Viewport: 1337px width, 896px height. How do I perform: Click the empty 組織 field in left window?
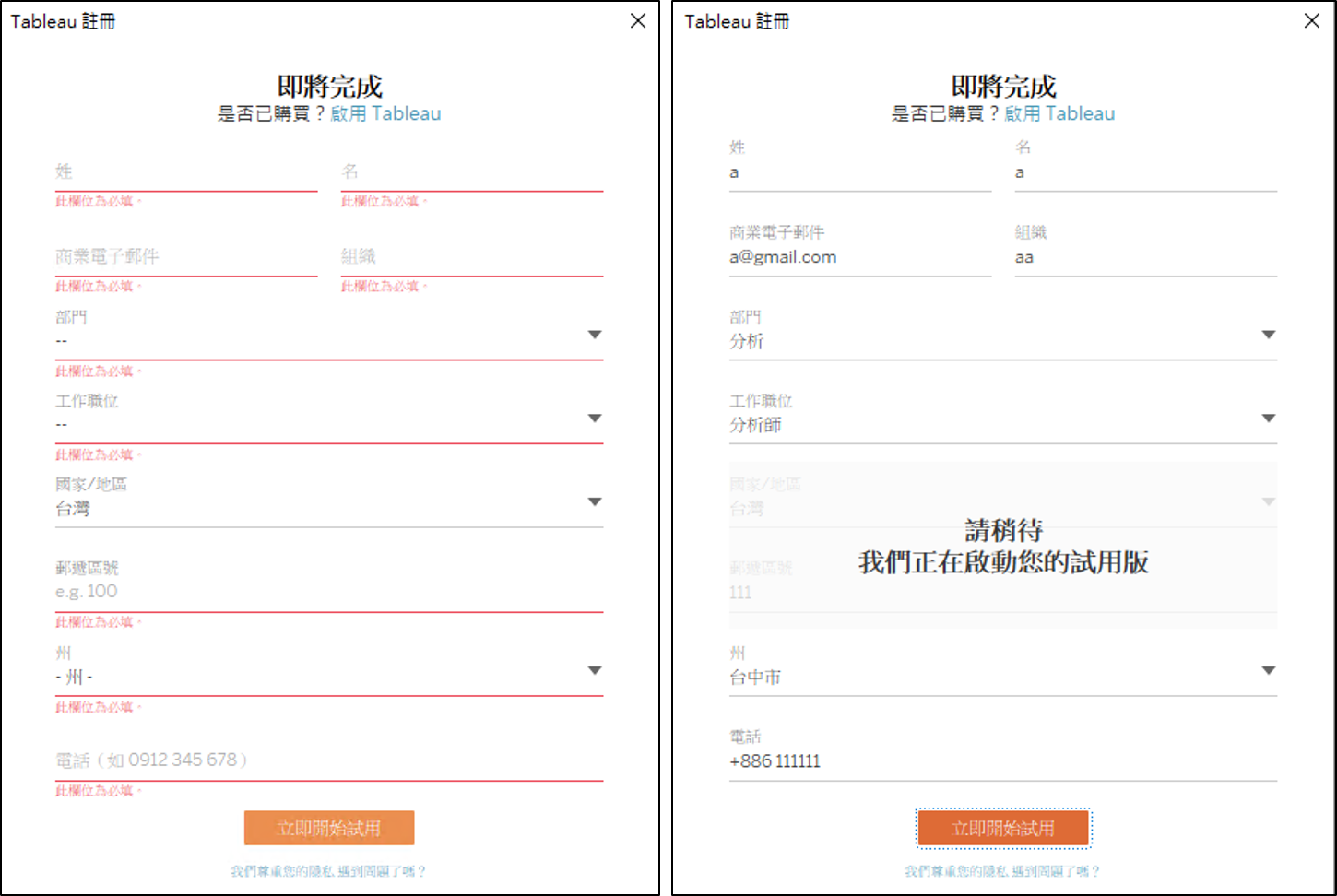pyautogui.click(x=472, y=257)
